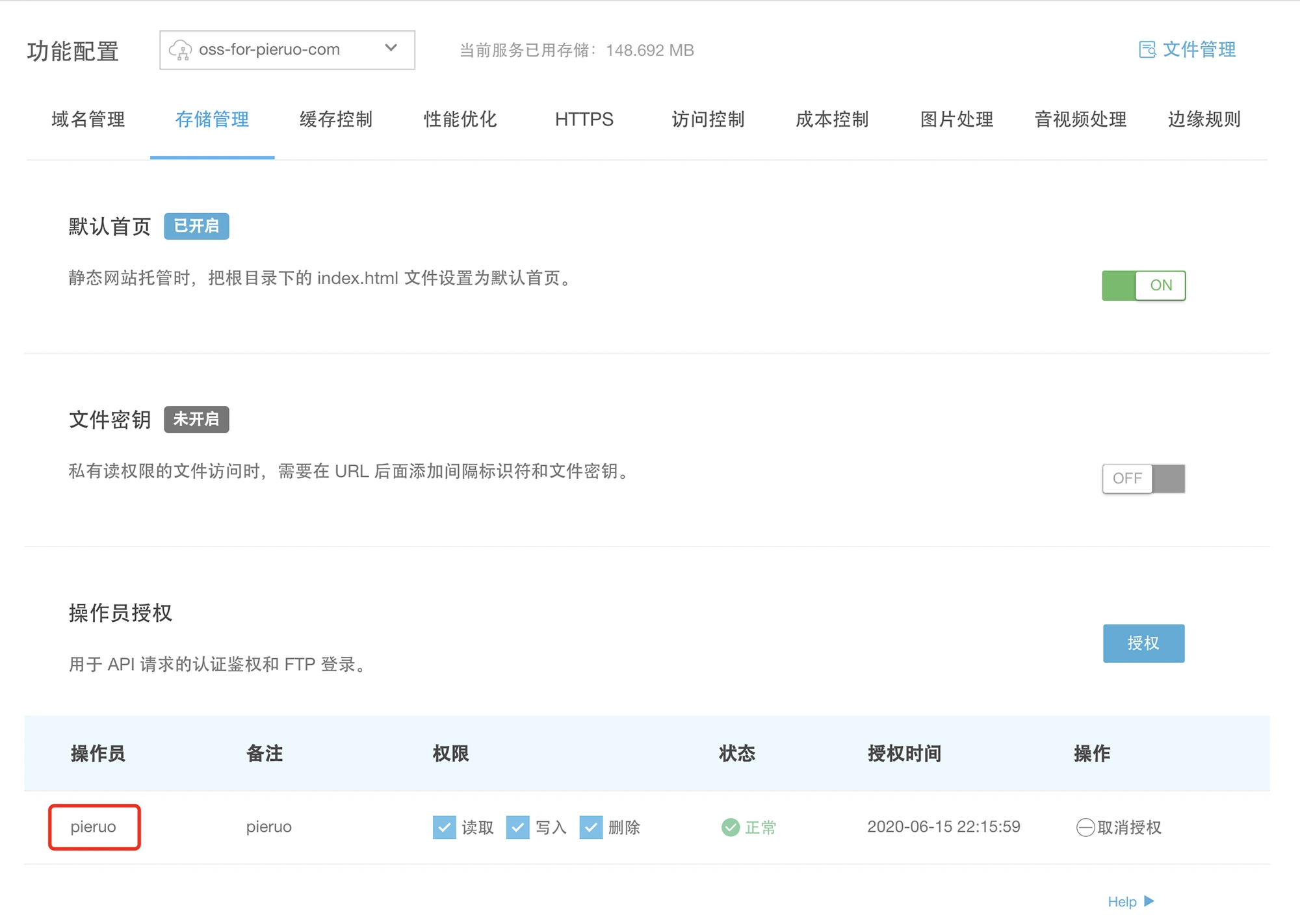Click the storage usage 148.692 MB text
Screen dimensions: 1300x924
coord(650,50)
